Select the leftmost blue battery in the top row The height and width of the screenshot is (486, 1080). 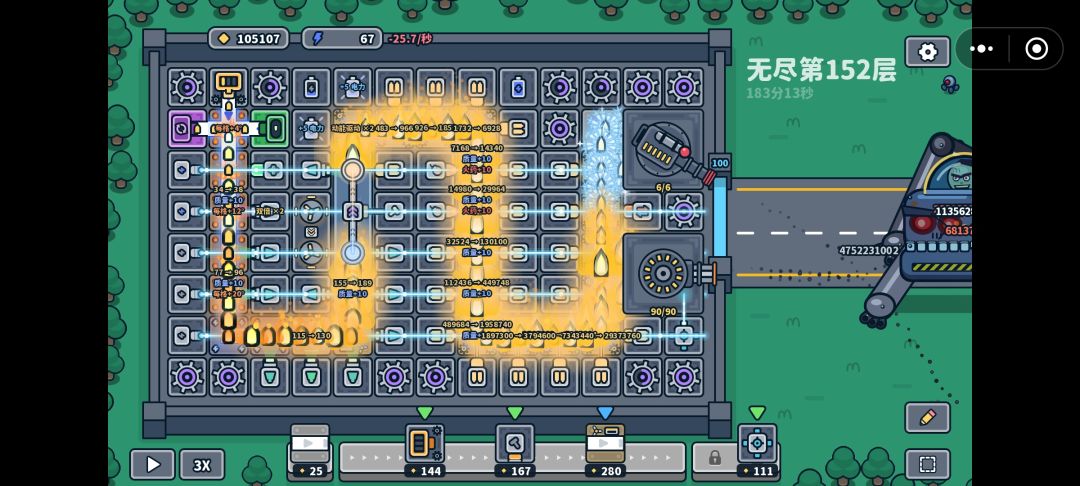pos(311,87)
